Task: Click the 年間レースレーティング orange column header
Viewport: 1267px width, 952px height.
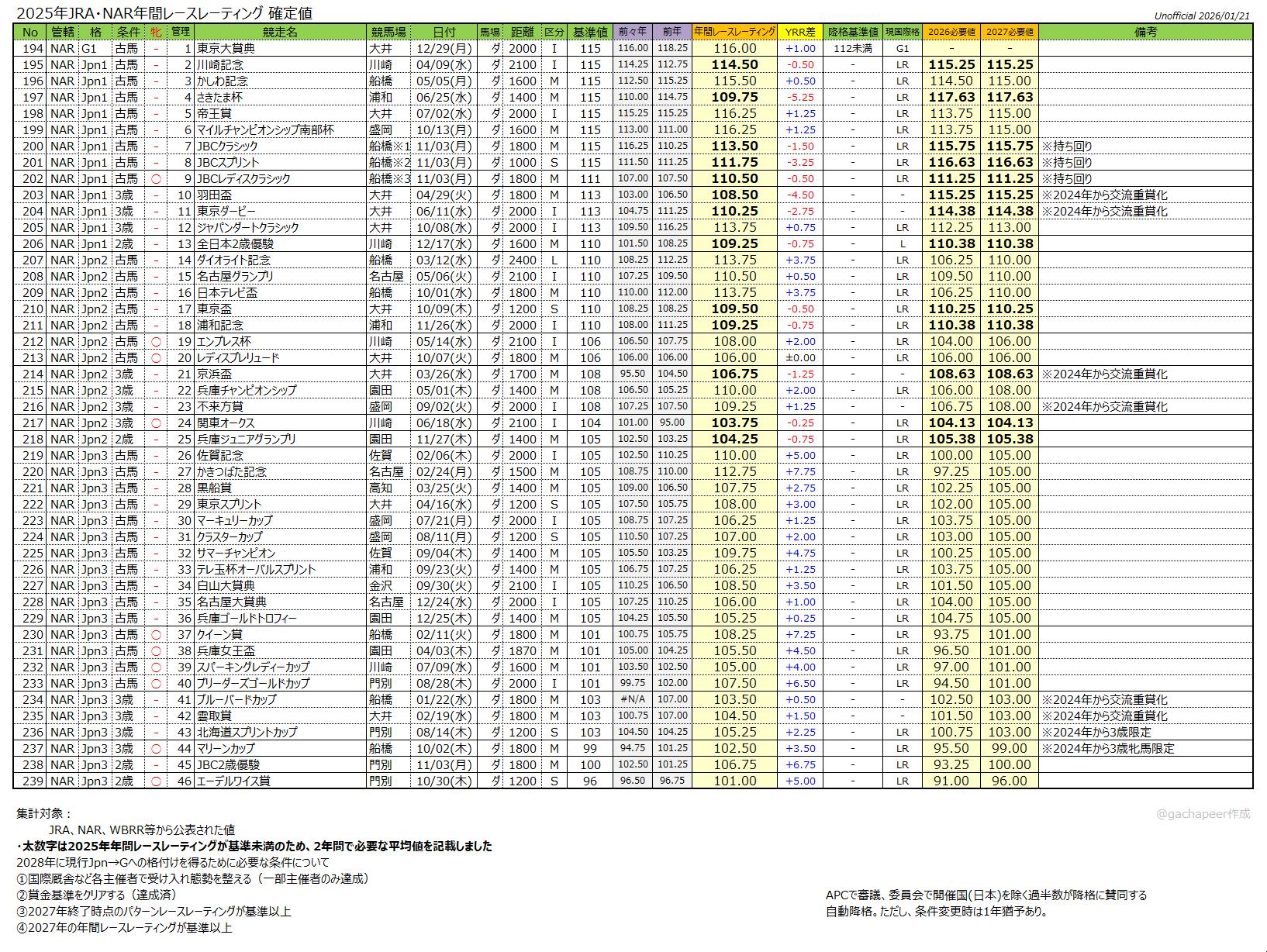Action: pos(734,32)
